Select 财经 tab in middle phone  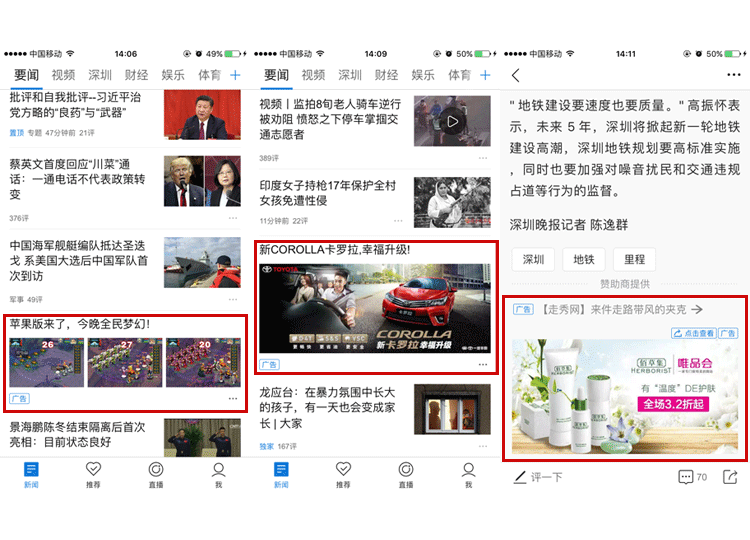pos(386,75)
